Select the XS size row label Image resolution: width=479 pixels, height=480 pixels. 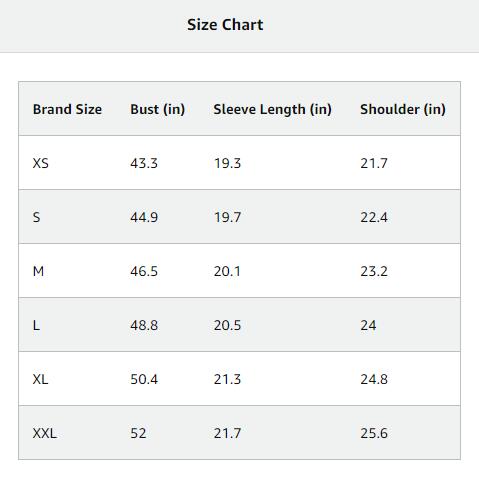(x=41, y=163)
